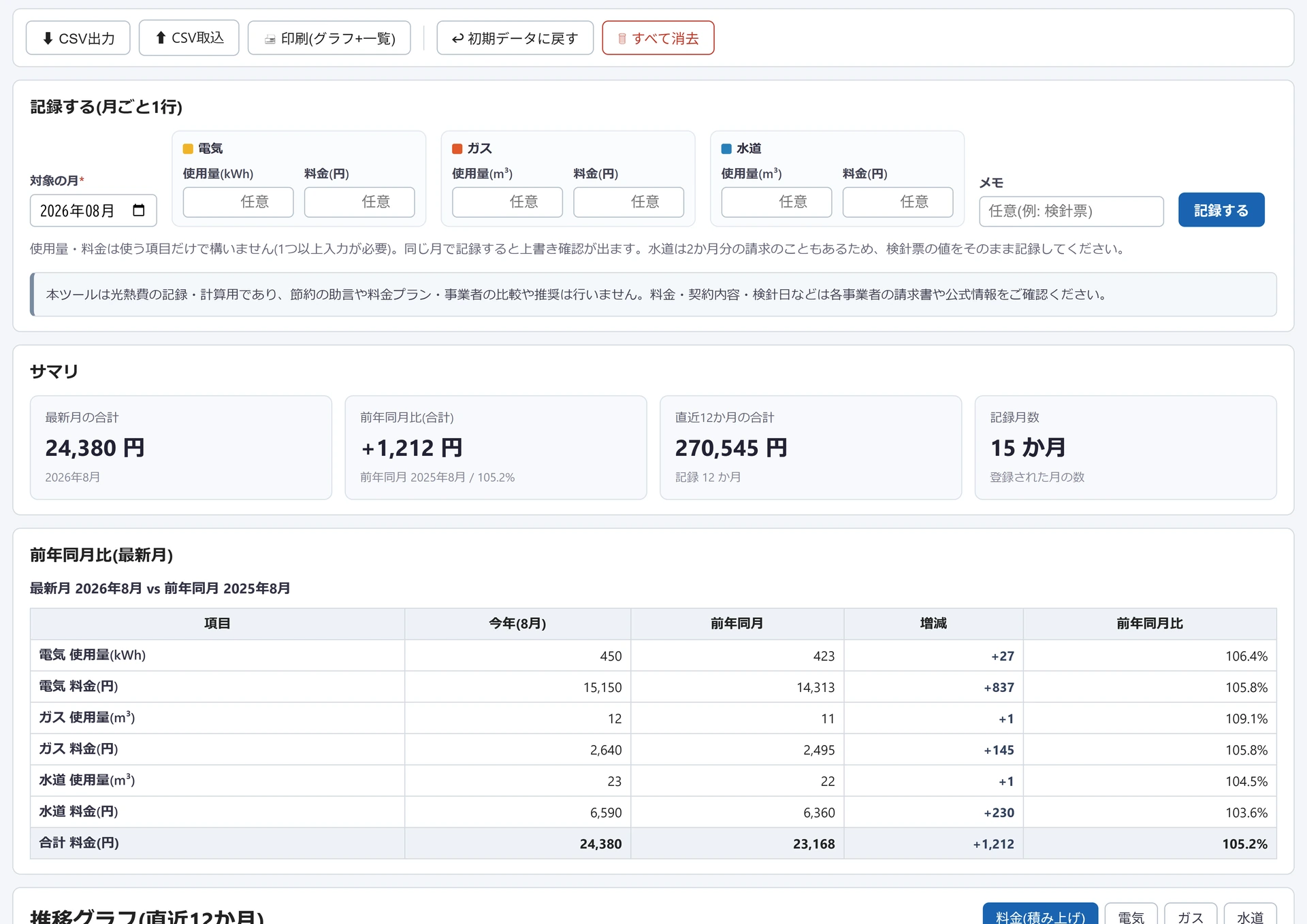Focus the 電気 料金(円) input
Screen dimensions: 1307x924
[359, 202]
